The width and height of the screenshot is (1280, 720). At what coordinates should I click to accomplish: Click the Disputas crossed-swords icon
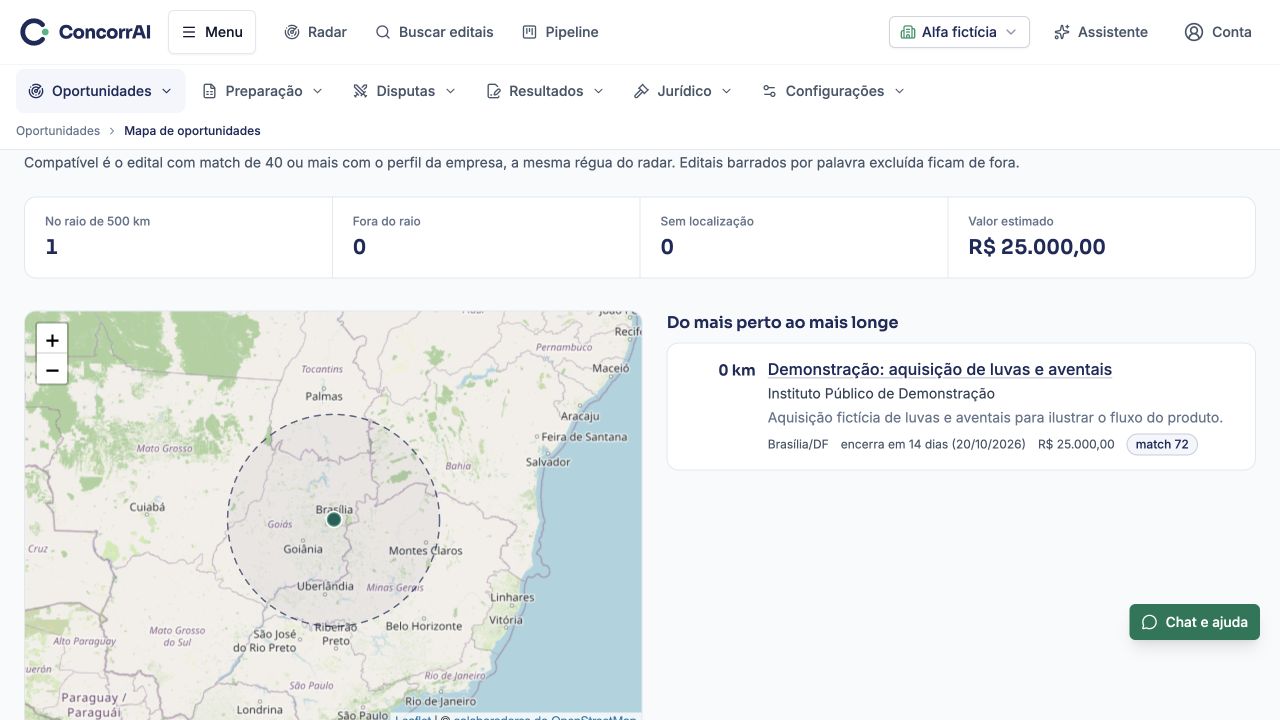tap(361, 91)
